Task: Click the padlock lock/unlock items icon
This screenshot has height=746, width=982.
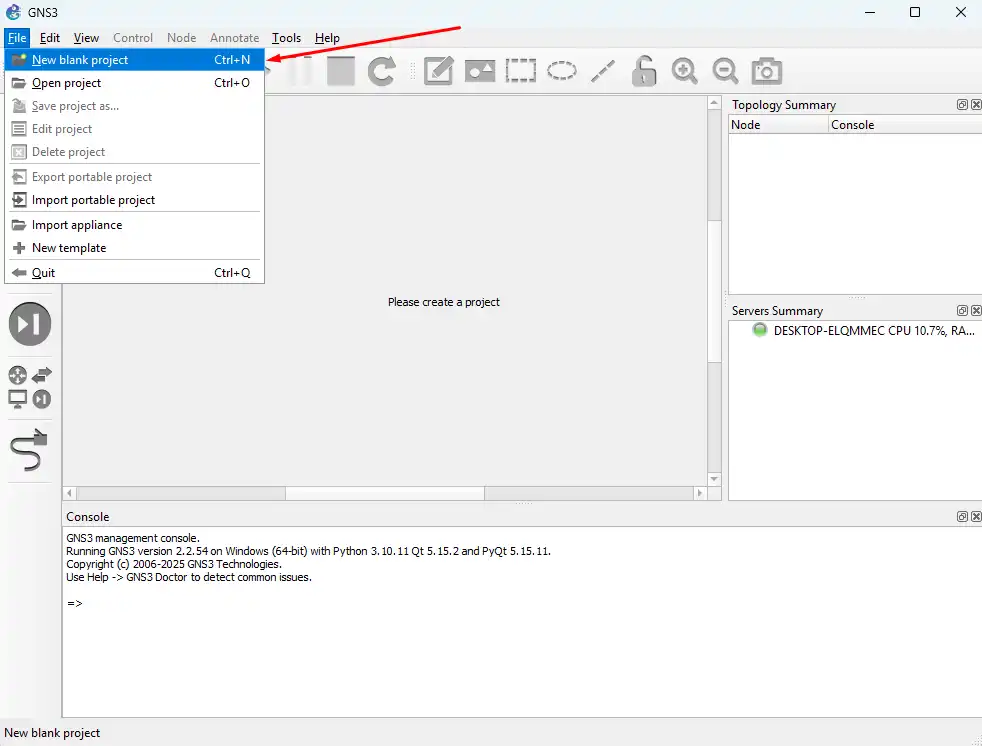Action: (x=644, y=71)
